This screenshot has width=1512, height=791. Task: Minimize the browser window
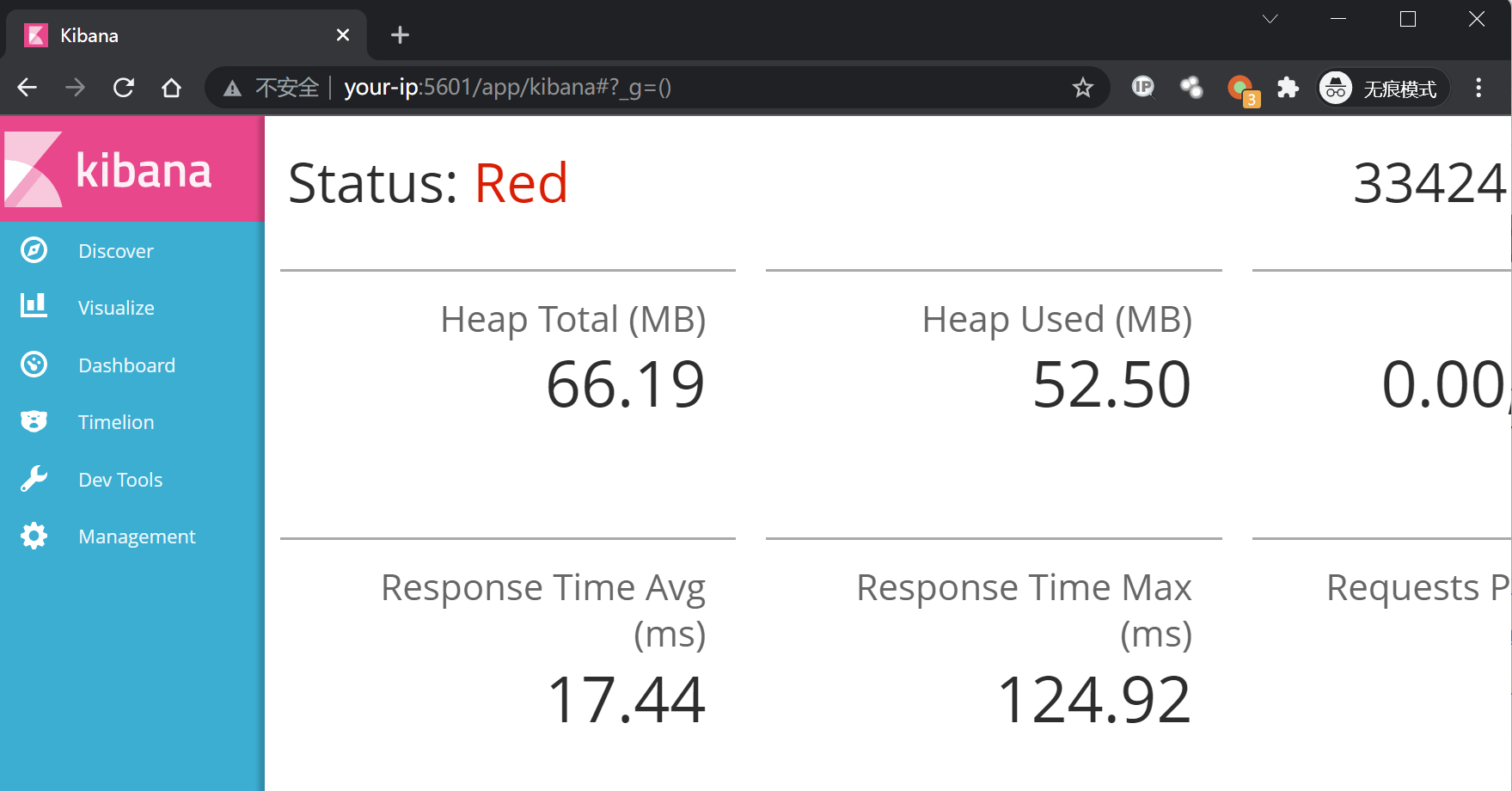pyautogui.click(x=1338, y=19)
